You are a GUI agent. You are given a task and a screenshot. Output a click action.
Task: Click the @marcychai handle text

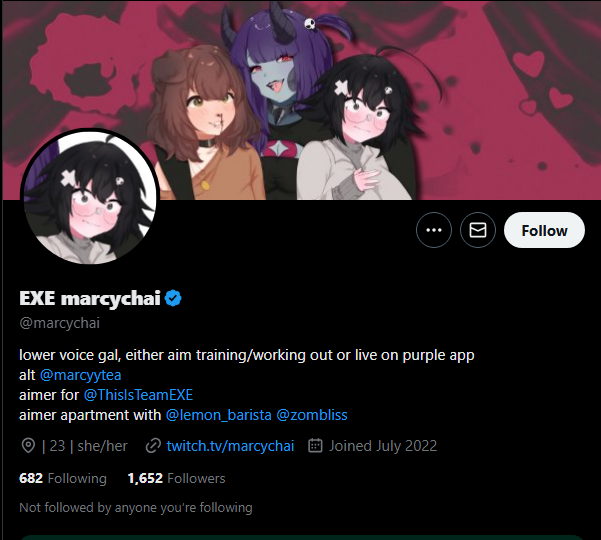59,323
